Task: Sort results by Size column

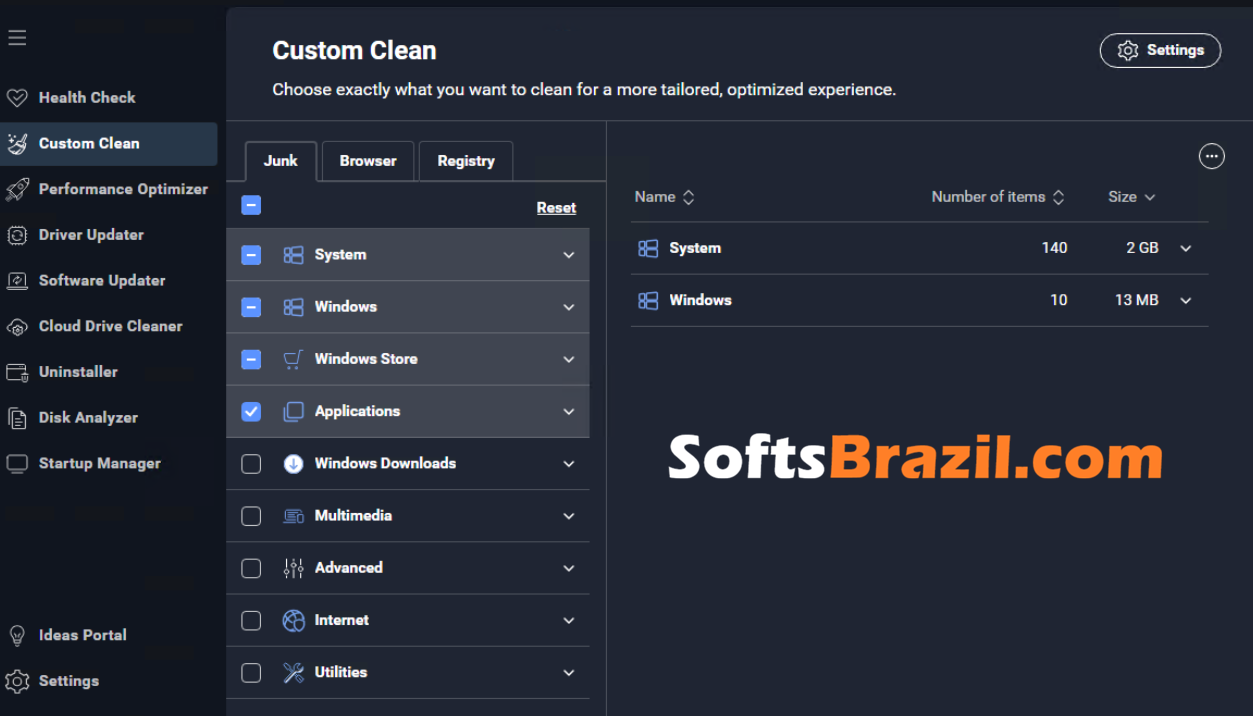Action: point(1131,197)
